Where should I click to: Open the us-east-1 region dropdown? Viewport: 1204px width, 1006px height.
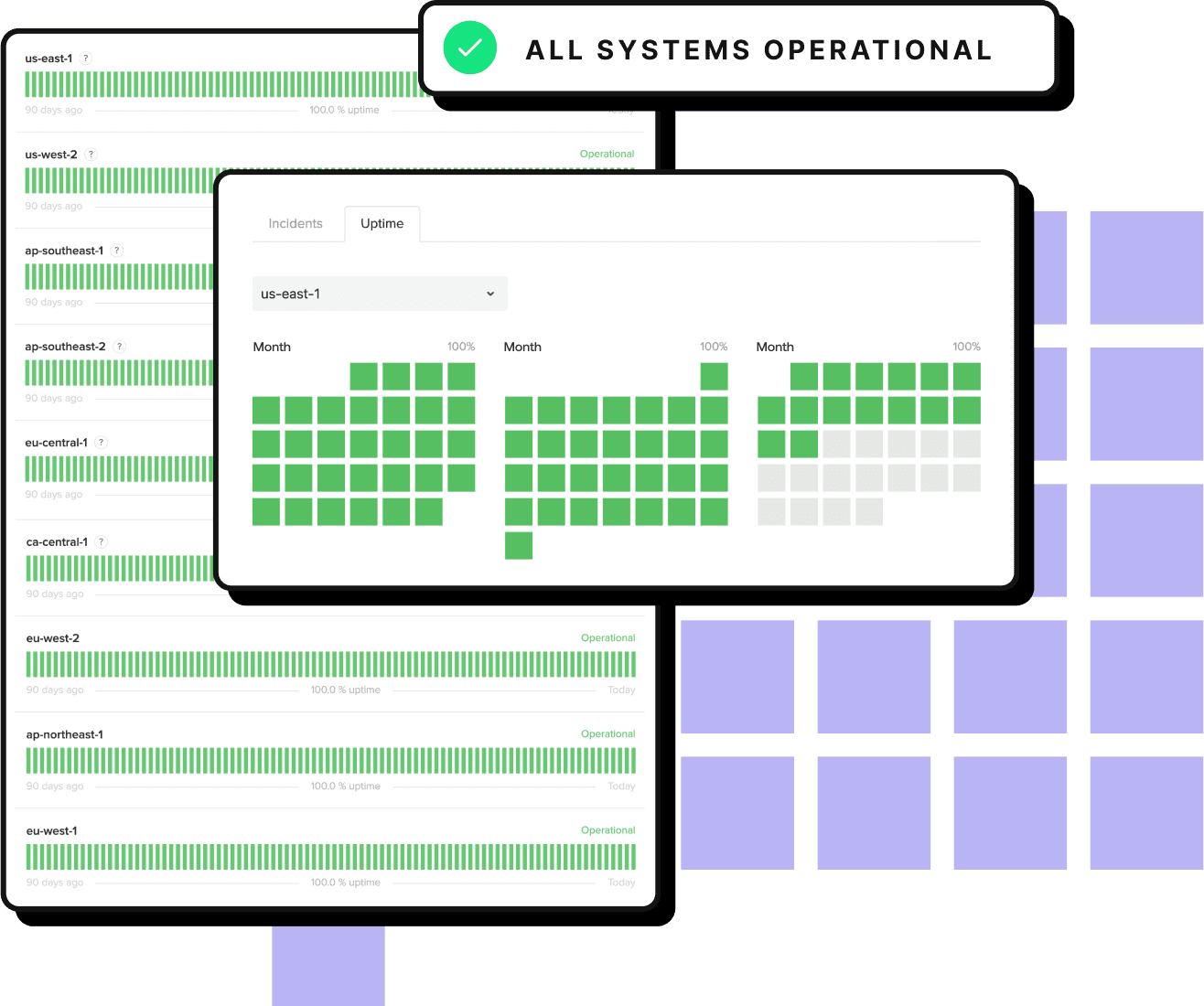point(380,294)
